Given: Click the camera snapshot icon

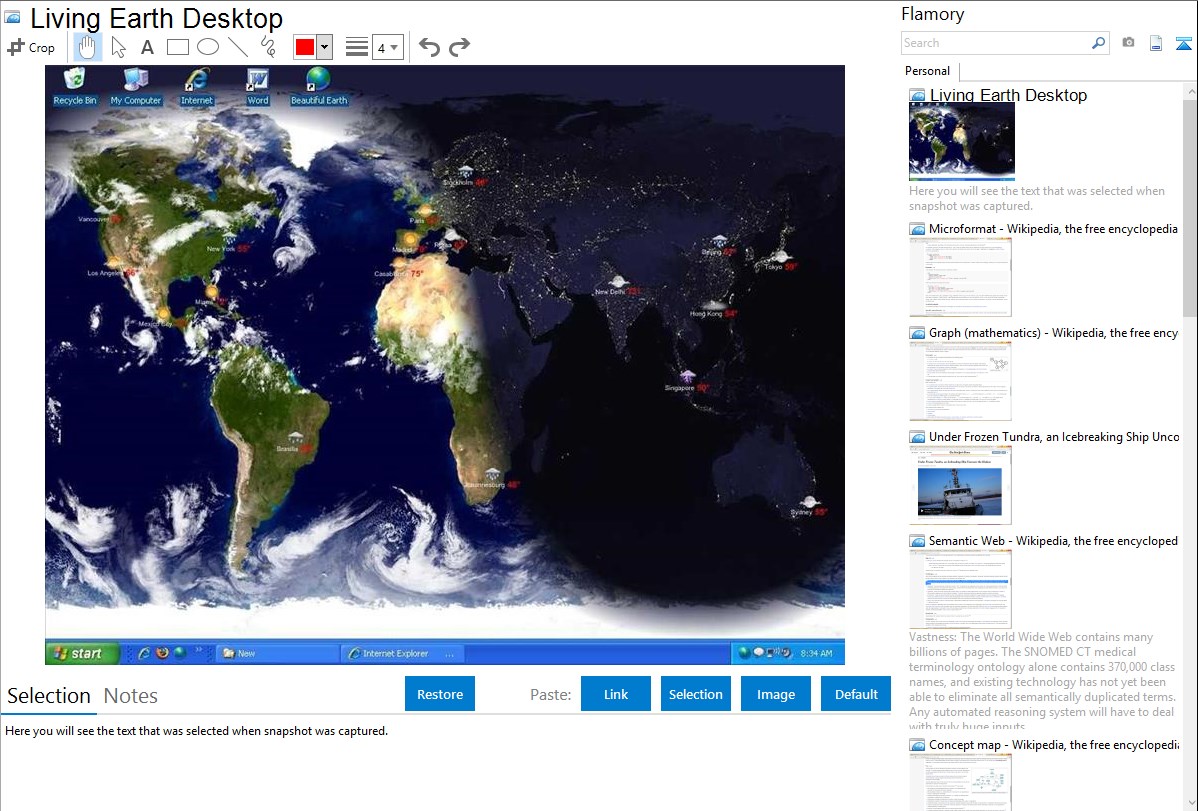Looking at the screenshot, I should (x=1128, y=43).
